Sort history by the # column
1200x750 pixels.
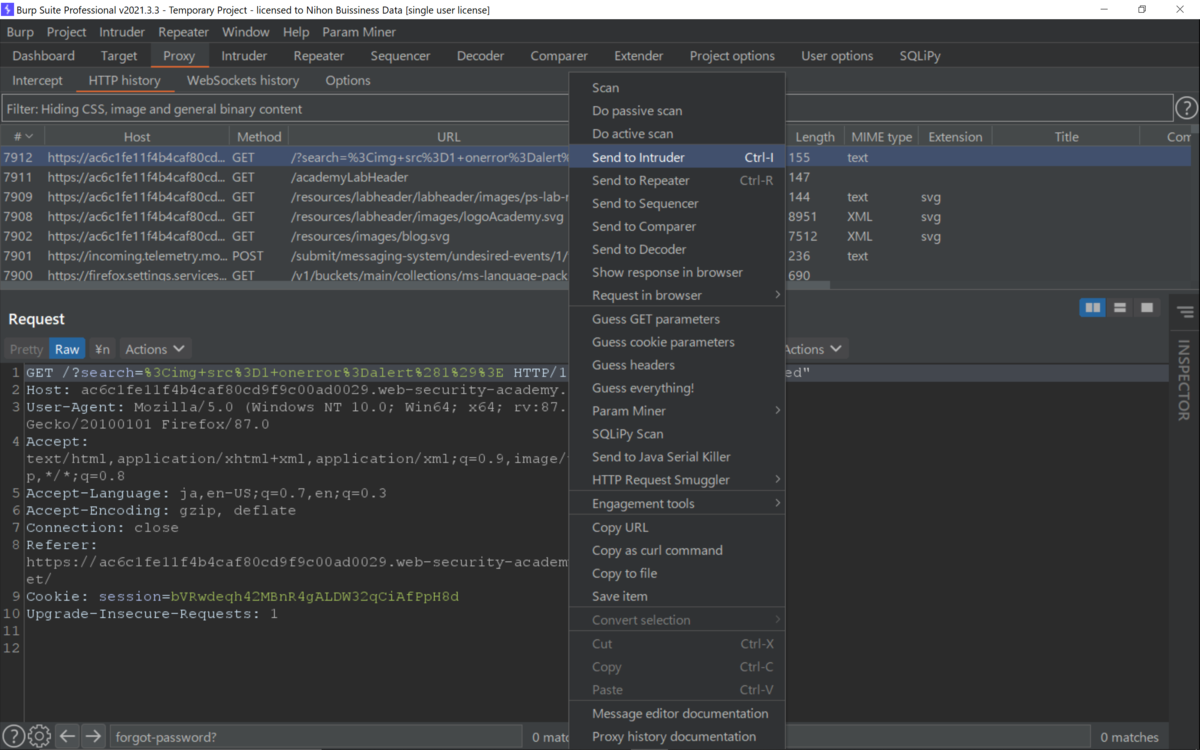22,137
